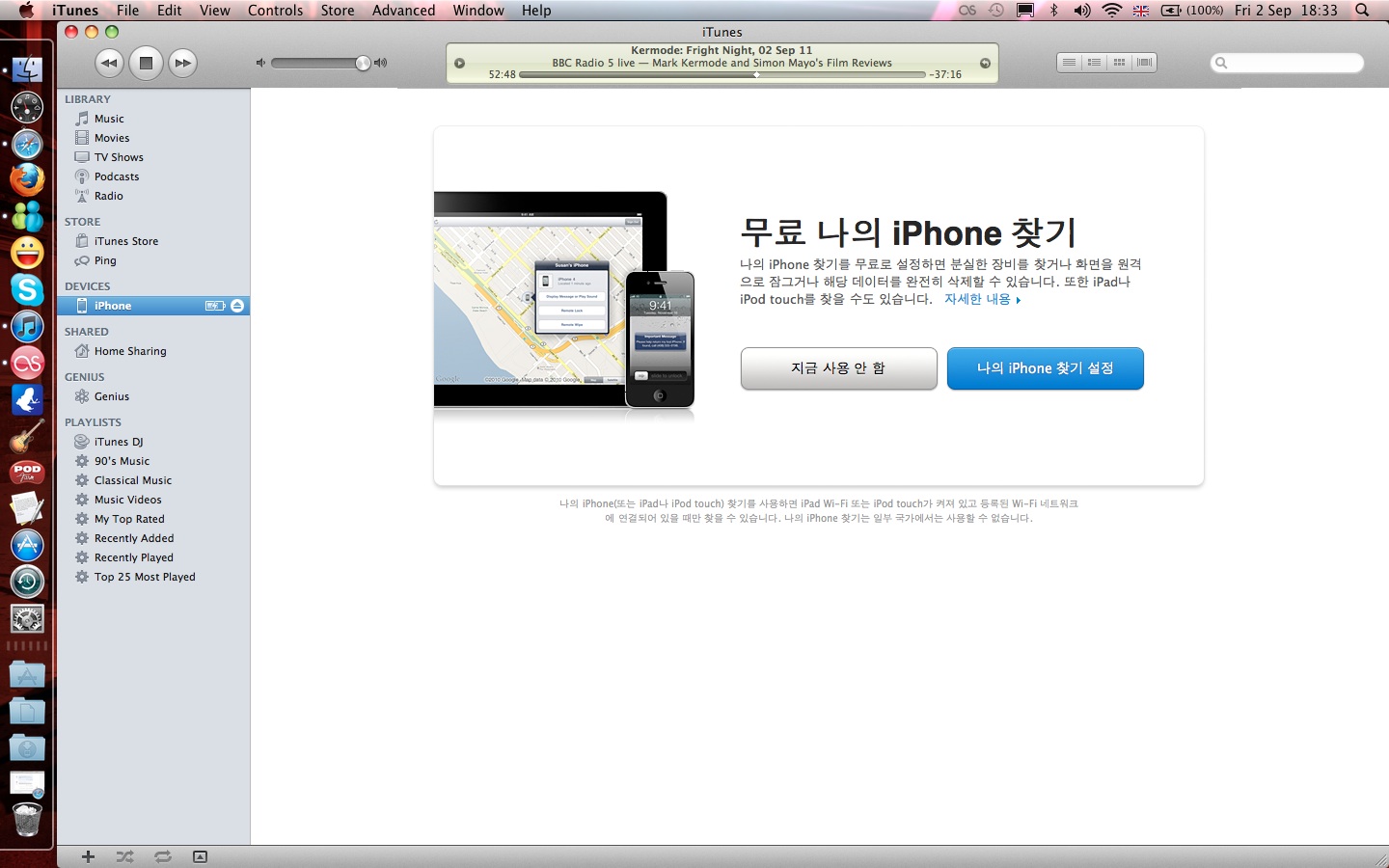Open the Store menu

coord(338,11)
